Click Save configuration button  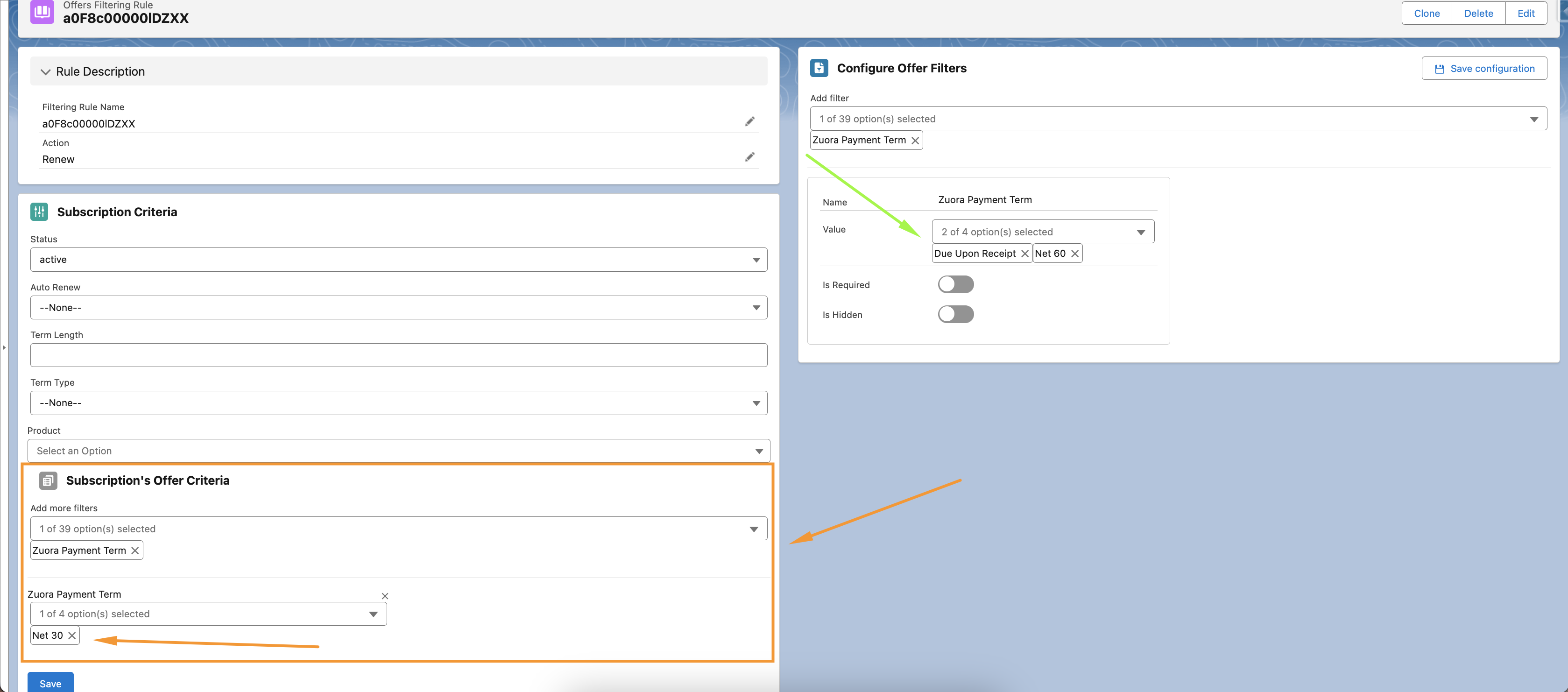click(1483, 68)
